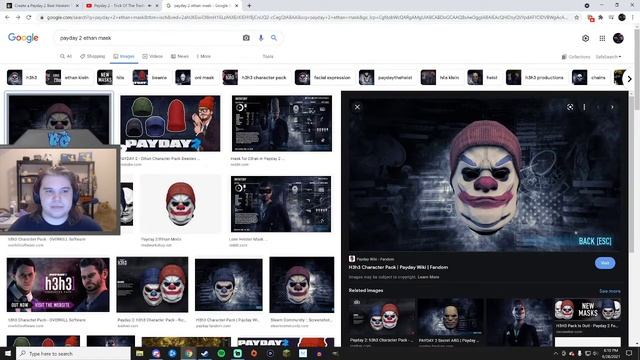Open Steam from the taskbar
Viewport: 640px width, 360px height.
pos(204,353)
